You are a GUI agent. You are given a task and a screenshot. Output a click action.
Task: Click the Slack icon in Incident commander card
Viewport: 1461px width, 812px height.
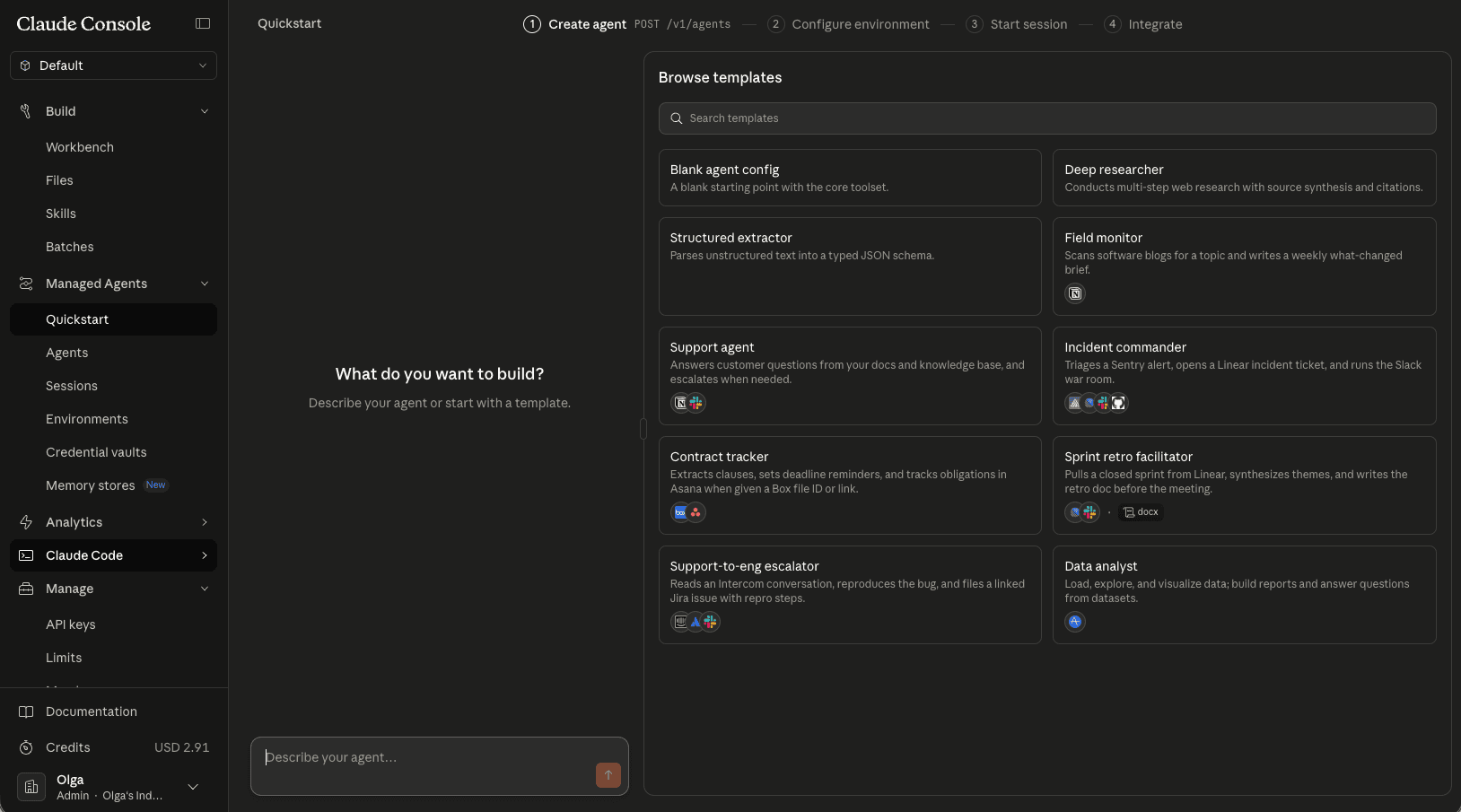pos(1104,403)
